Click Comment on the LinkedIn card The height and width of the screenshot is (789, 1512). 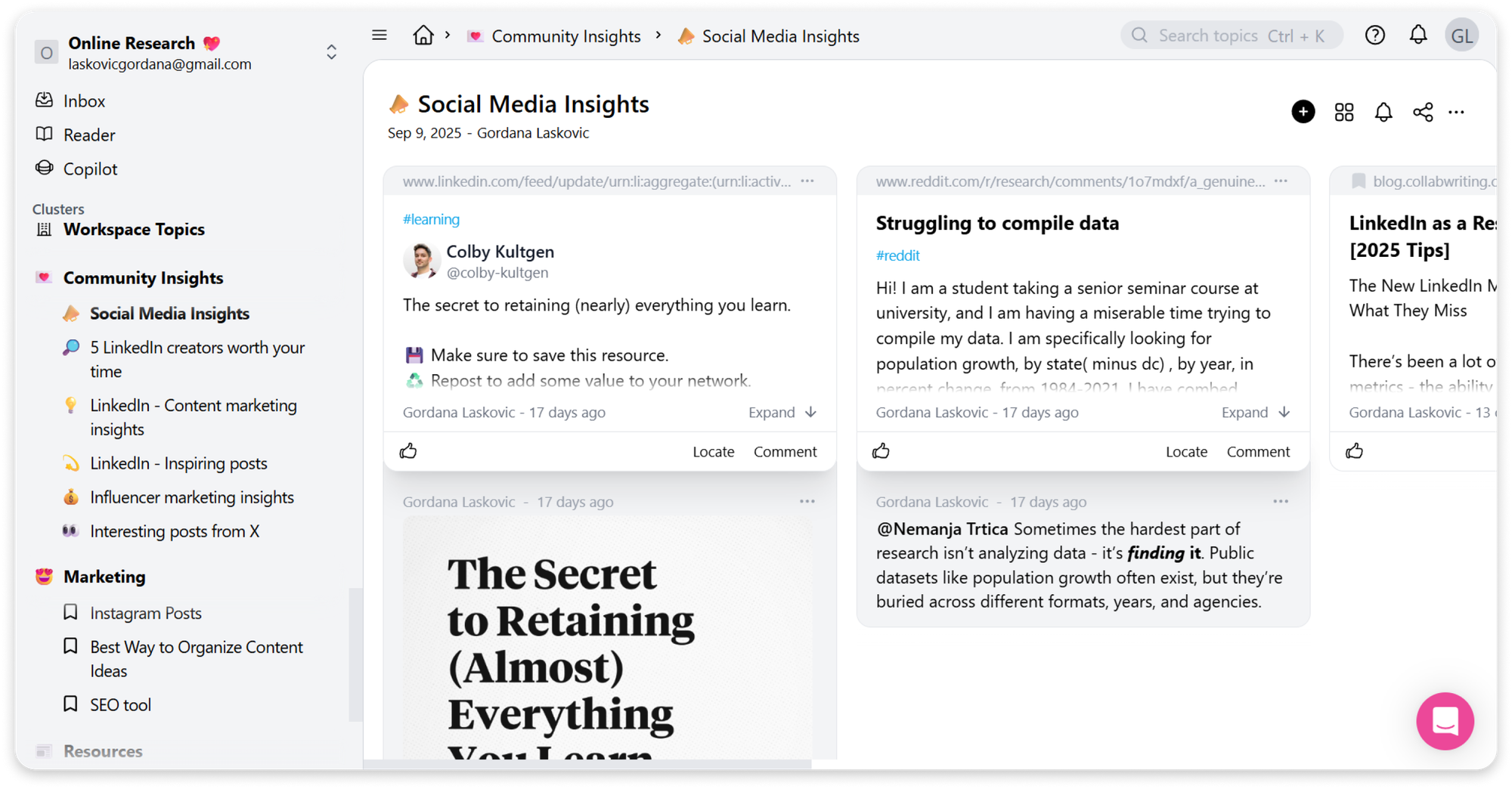pos(785,451)
